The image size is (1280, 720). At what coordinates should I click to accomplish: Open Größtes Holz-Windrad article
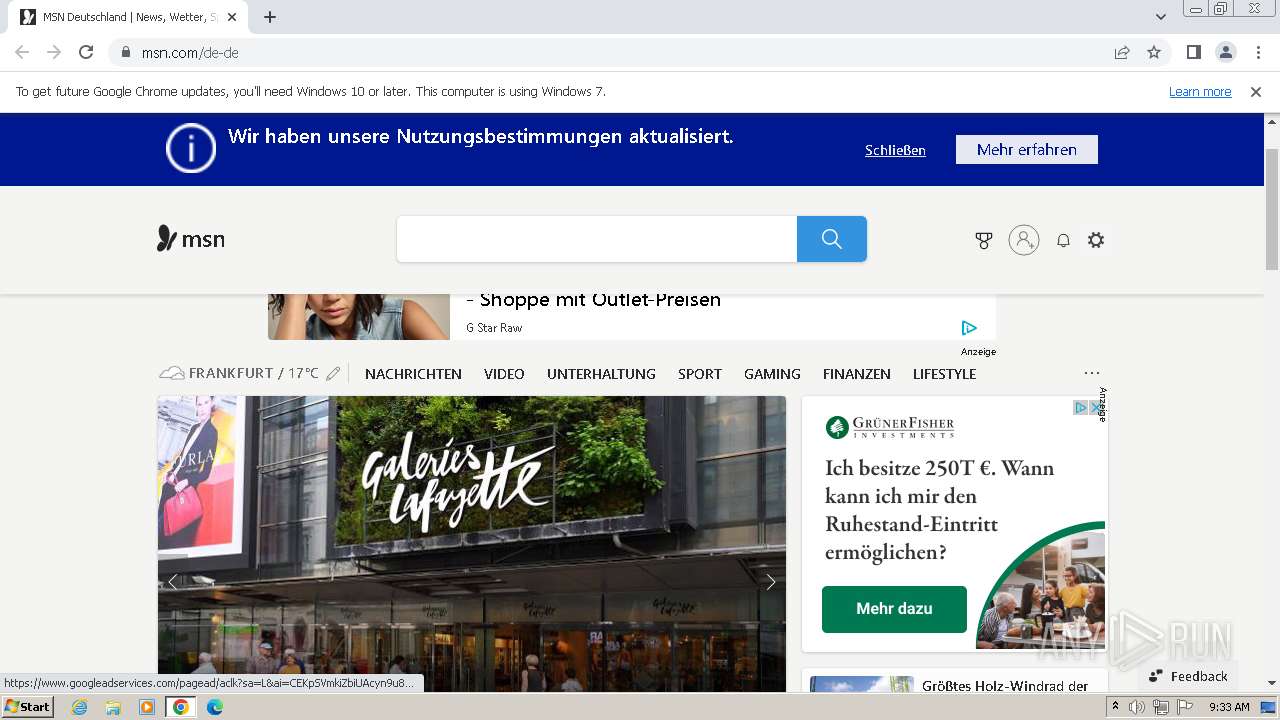click(1005, 686)
